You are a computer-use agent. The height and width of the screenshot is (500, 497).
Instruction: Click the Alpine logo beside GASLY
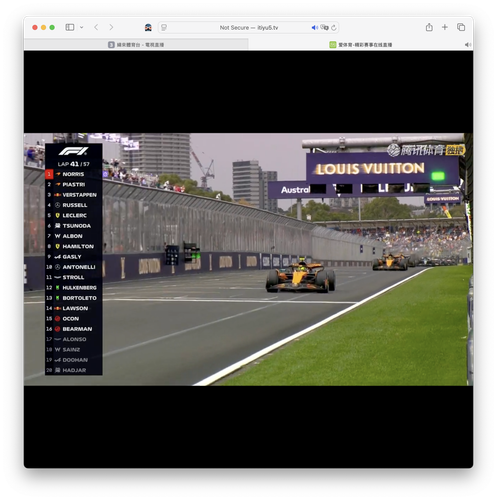58,257
